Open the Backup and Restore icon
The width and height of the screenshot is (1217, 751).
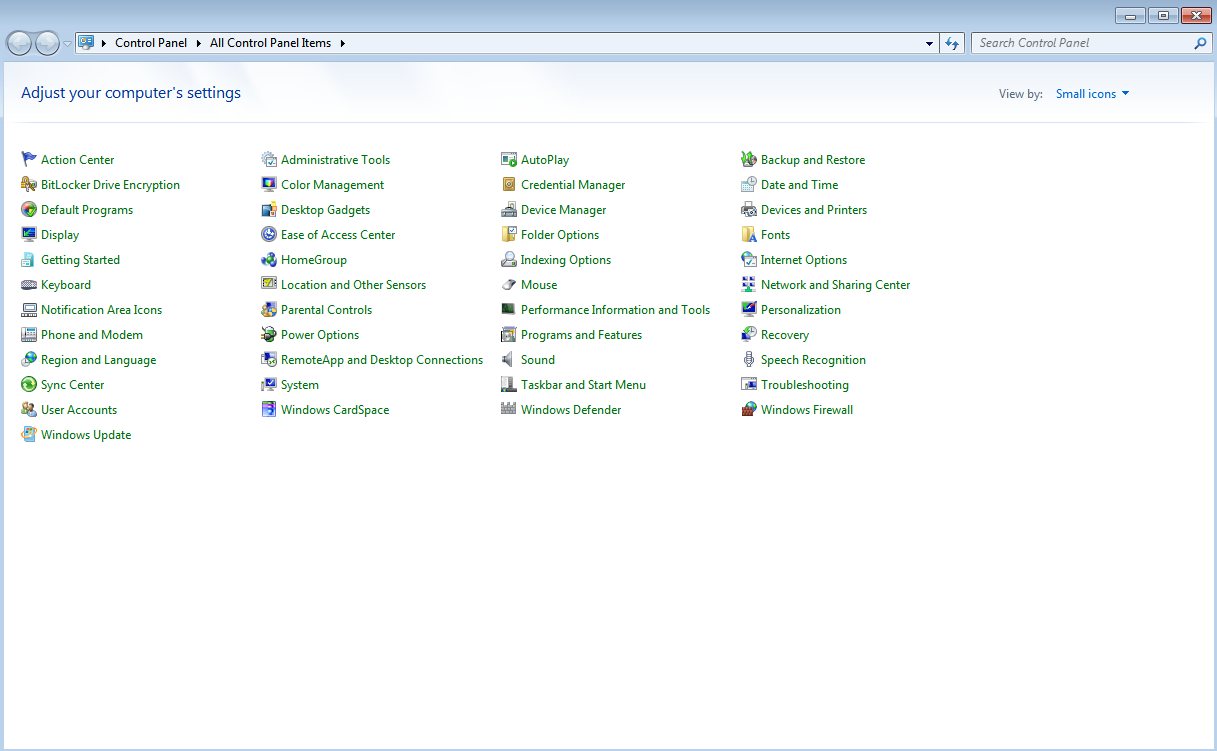749,159
